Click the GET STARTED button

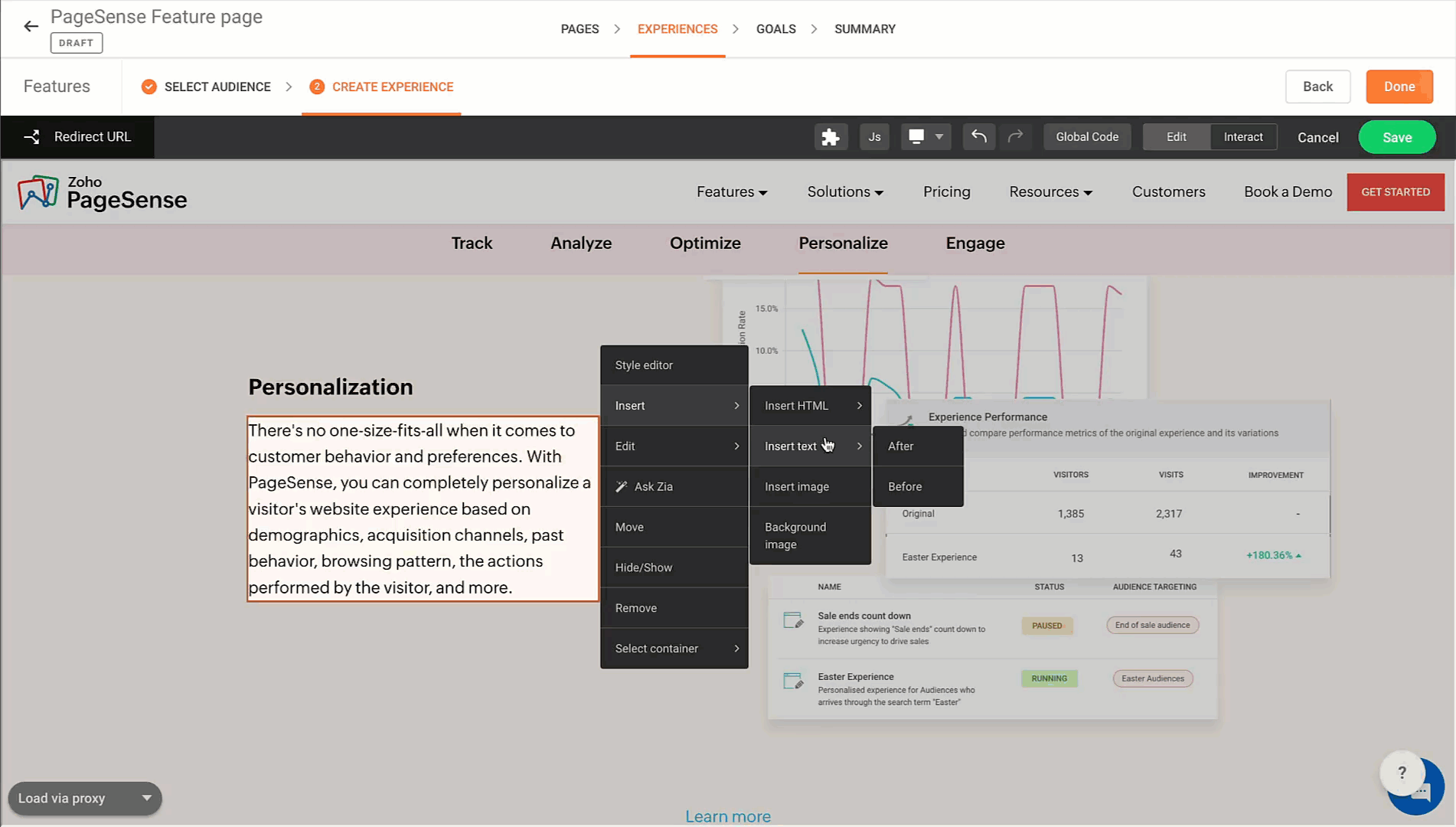1396,192
